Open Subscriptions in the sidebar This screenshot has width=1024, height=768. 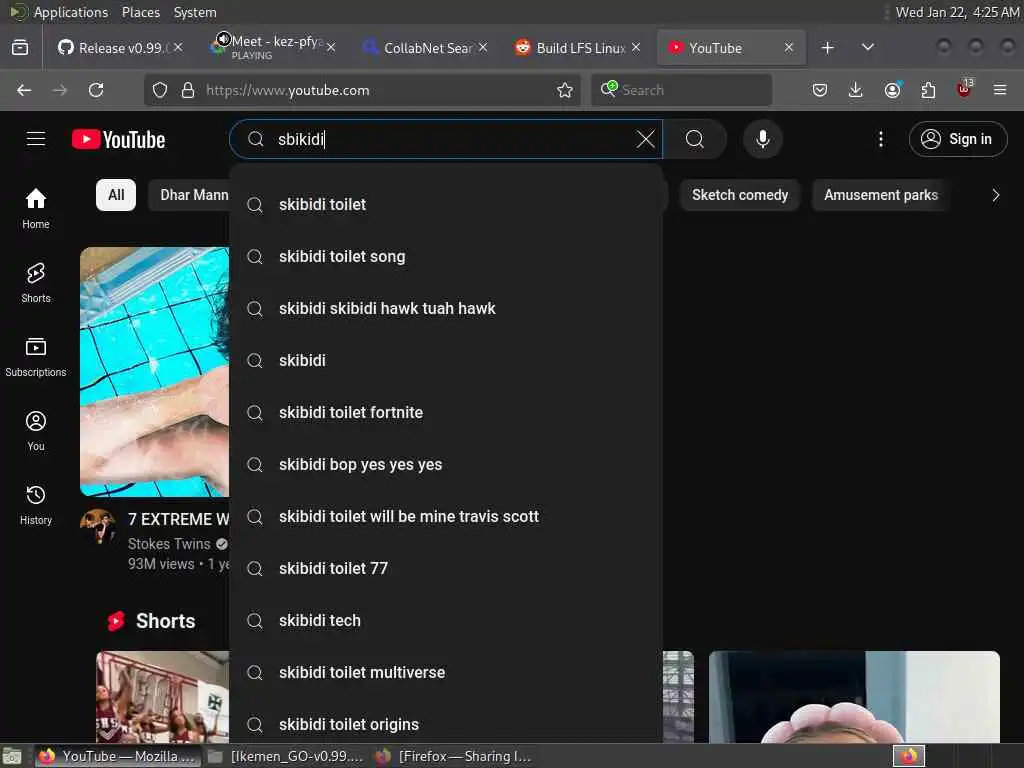point(36,357)
